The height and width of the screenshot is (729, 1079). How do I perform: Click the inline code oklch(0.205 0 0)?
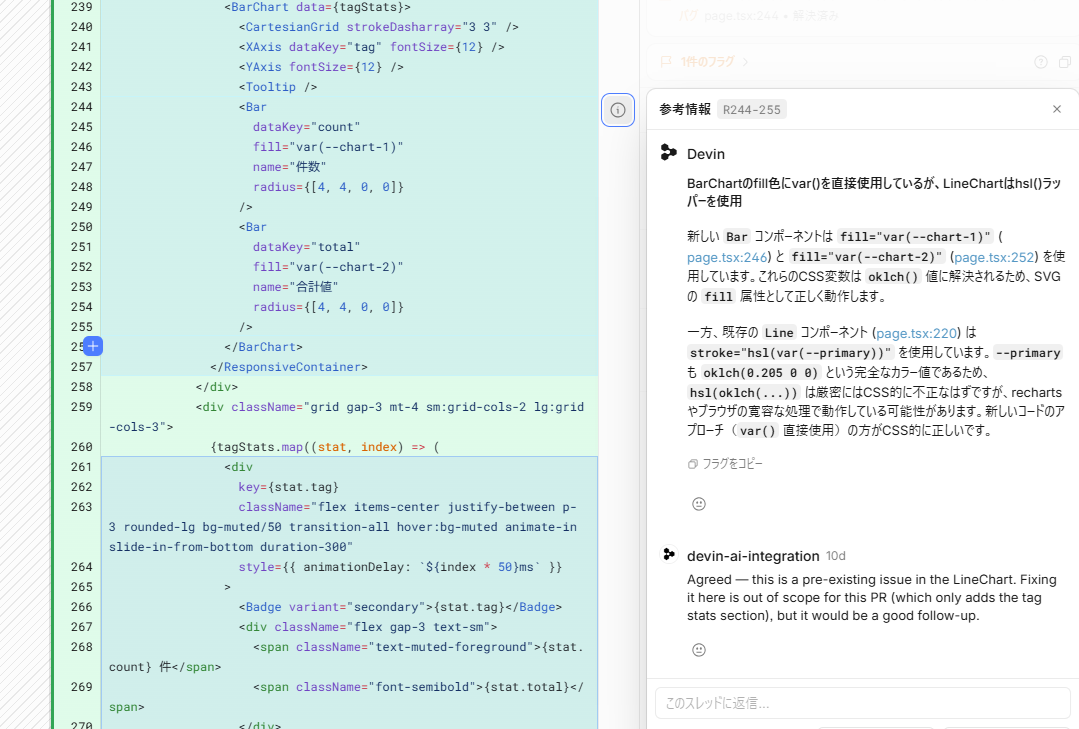pyautogui.click(x=760, y=372)
